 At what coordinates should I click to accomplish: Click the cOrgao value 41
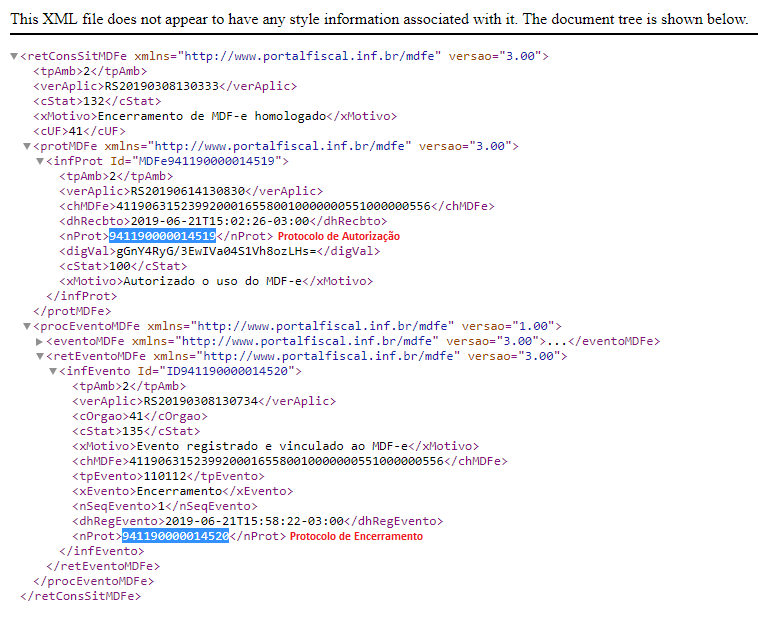tap(136, 416)
